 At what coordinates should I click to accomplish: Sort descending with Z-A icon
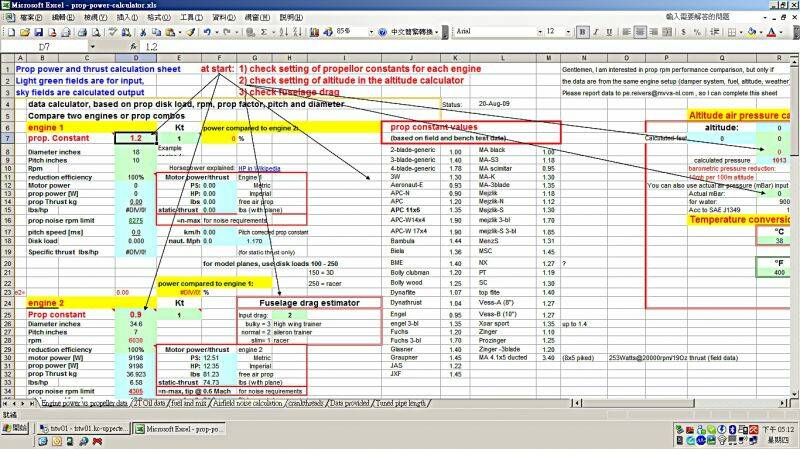[x=297, y=32]
